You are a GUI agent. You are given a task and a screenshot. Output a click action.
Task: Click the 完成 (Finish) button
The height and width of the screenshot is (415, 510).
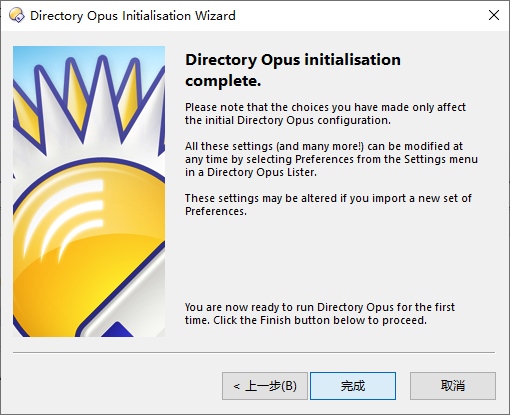coord(353,386)
